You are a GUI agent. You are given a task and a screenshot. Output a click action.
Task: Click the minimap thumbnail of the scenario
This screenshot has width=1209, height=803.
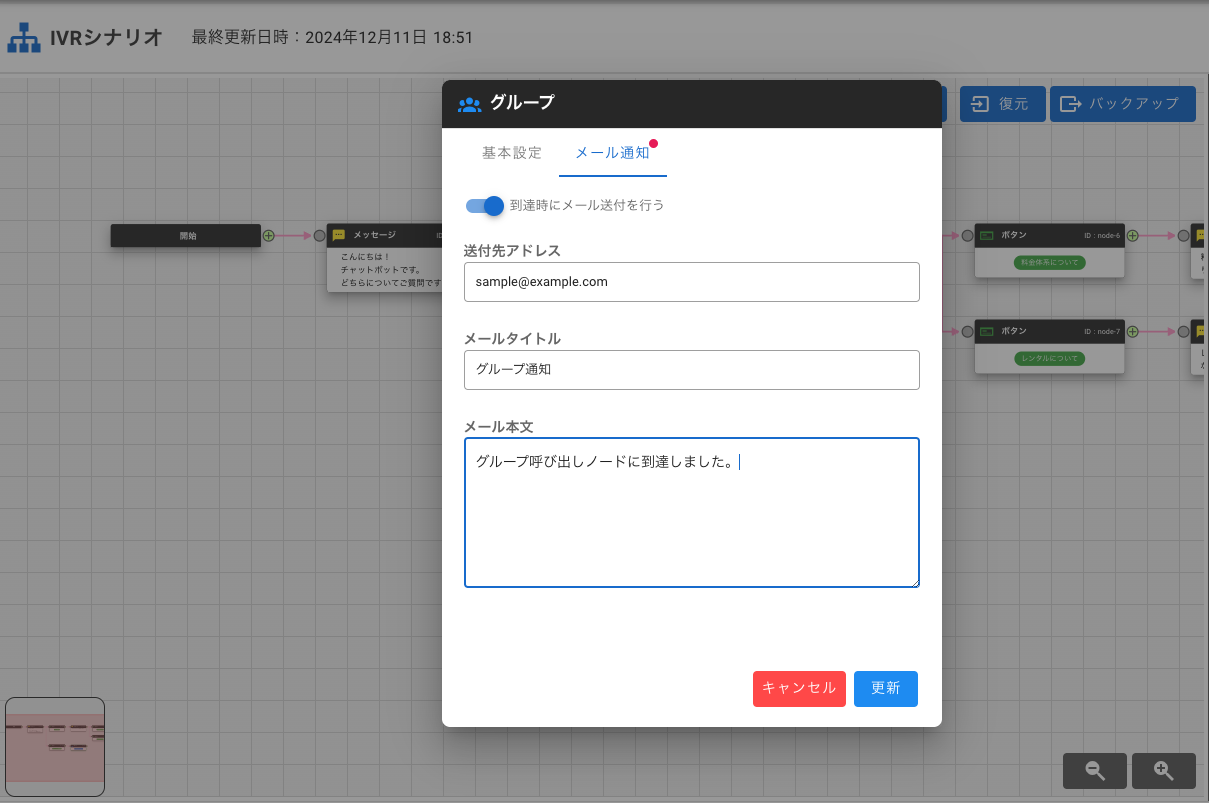[x=55, y=746]
